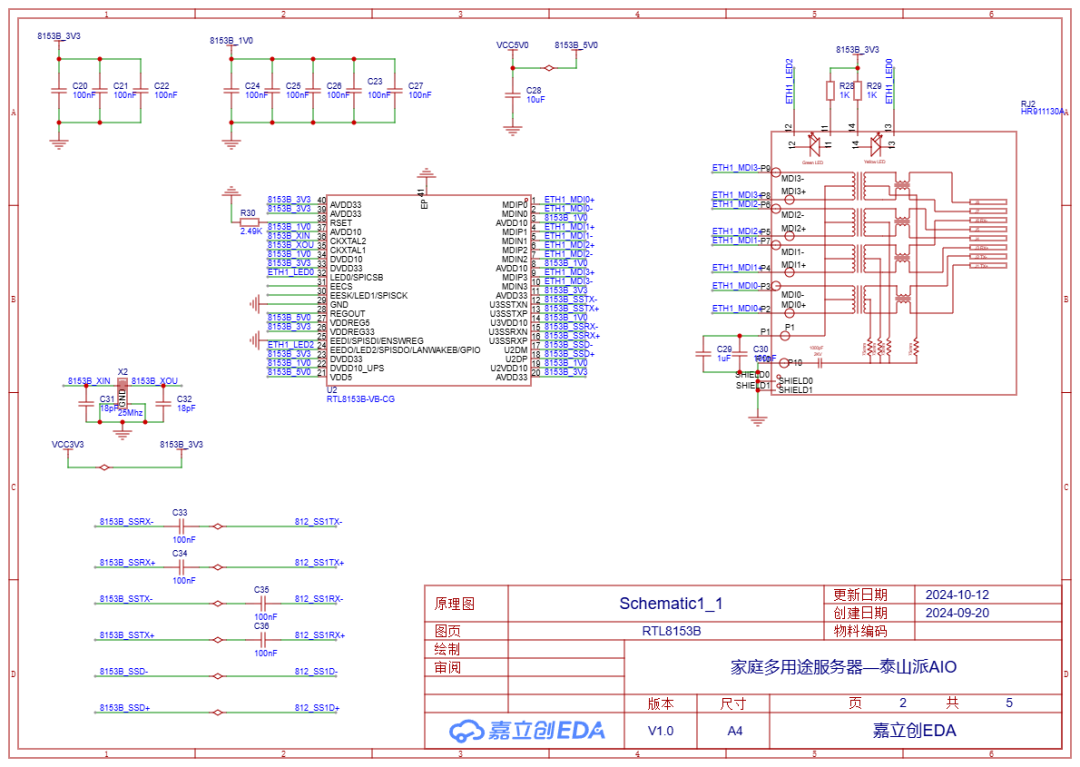The image size is (1080, 767).
Task: Click the 原理图 label in title block
Action: click(x=455, y=604)
